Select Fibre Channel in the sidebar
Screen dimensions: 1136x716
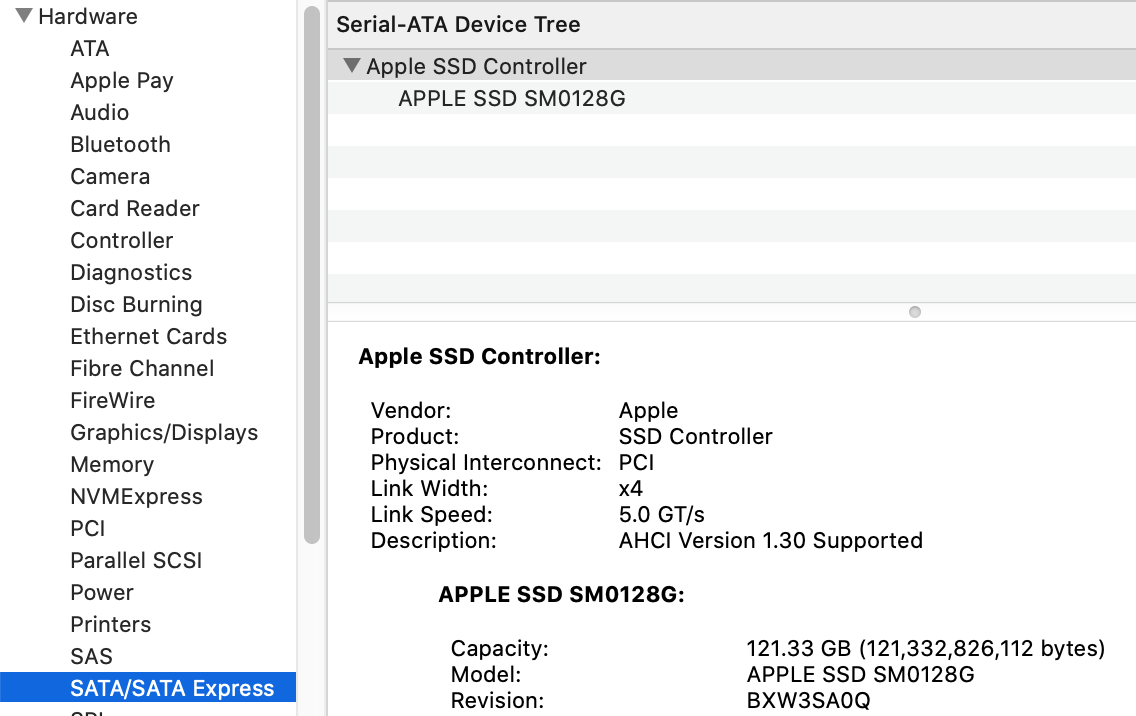click(x=142, y=368)
